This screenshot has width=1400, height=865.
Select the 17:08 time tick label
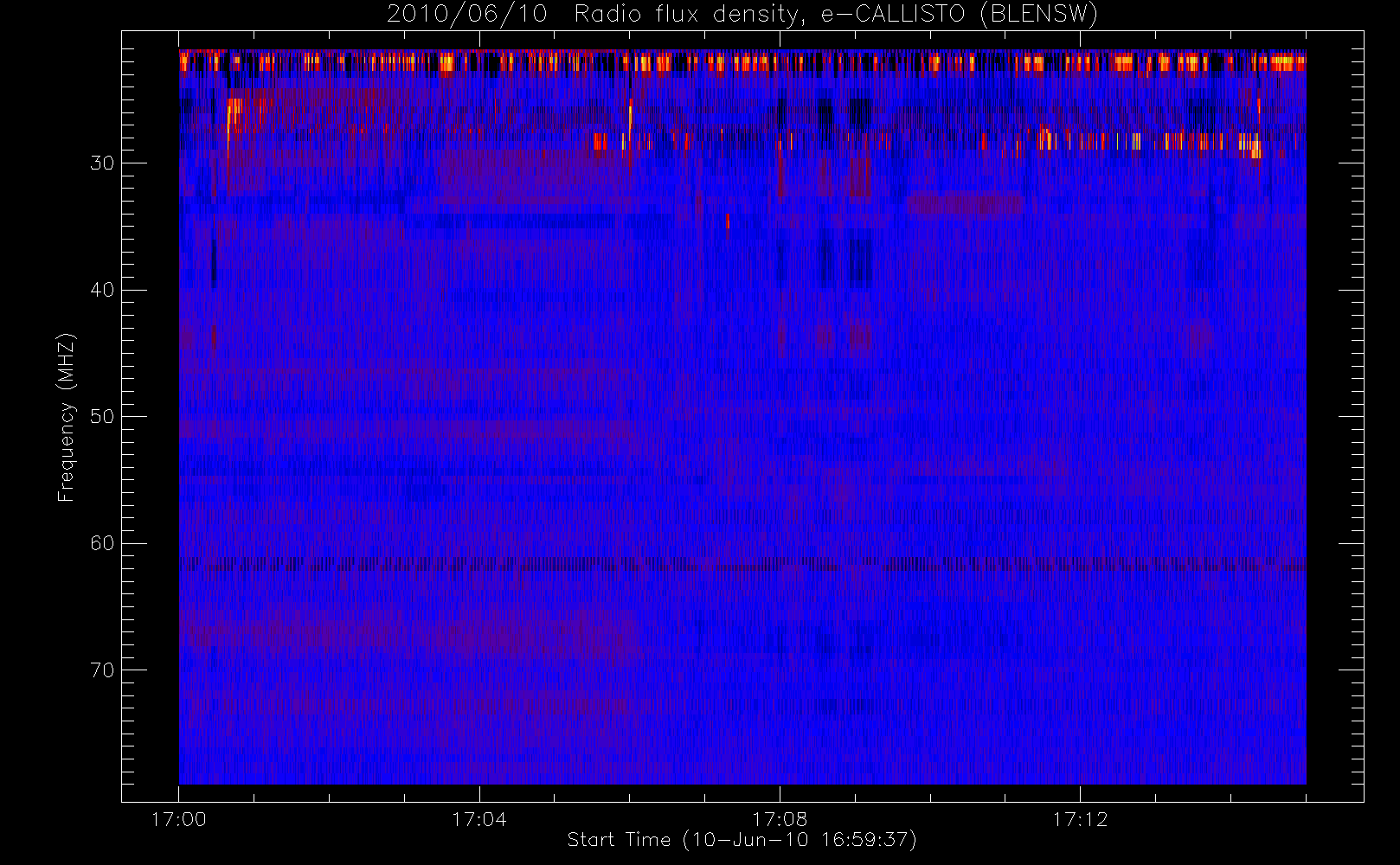pyautogui.click(x=780, y=819)
